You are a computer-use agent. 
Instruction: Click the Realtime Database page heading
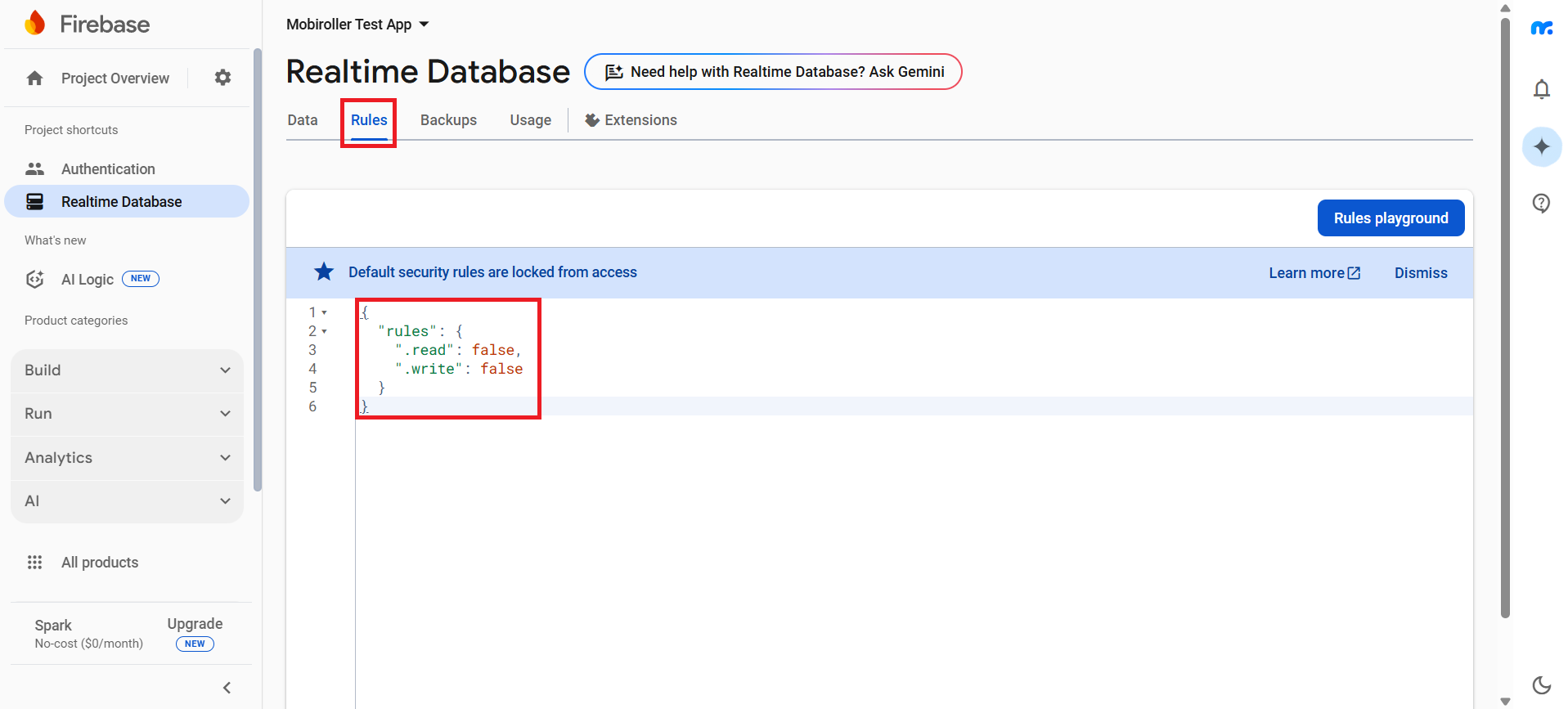pyautogui.click(x=428, y=72)
